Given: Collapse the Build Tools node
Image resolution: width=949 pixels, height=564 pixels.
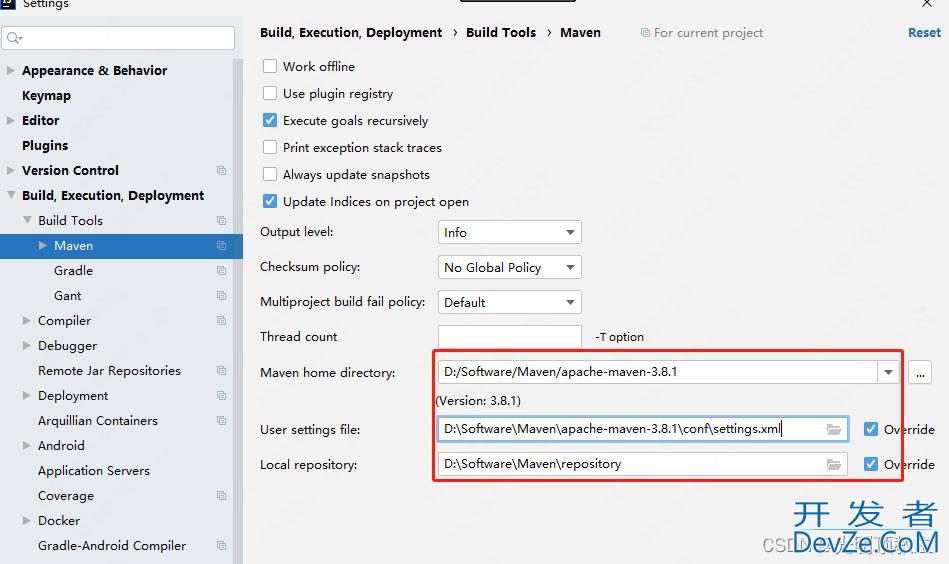Looking at the screenshot, I should pyautogui.click(x=27, y=220).
